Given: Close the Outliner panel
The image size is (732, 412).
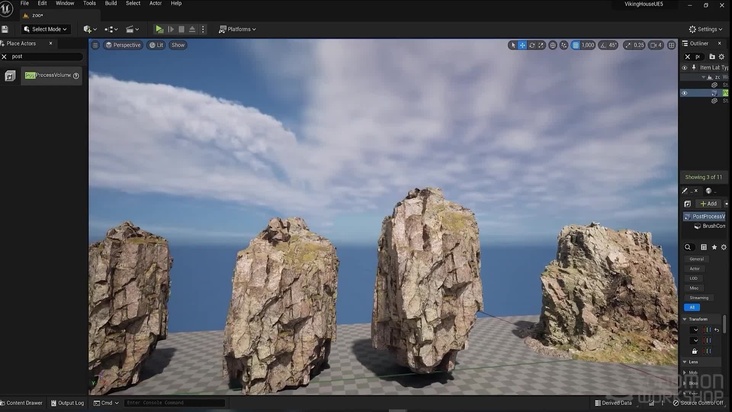Looking at the screenshot, I should click(x=719, y=43).
